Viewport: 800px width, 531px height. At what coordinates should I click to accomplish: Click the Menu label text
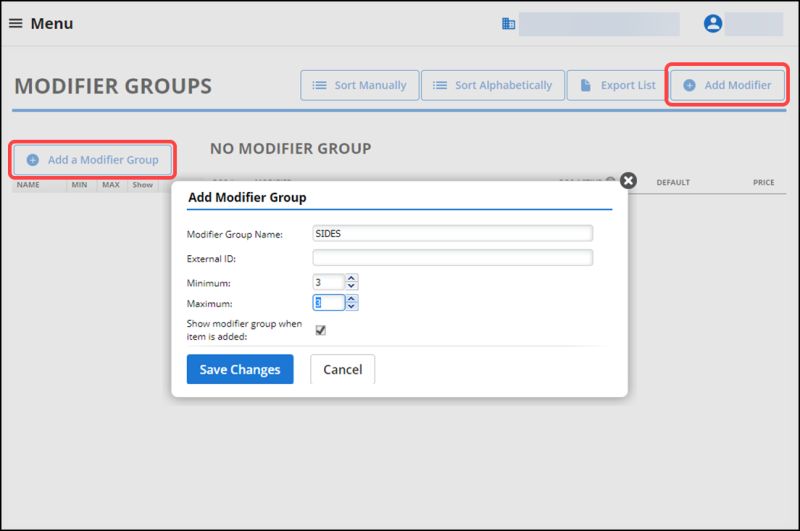52,23
